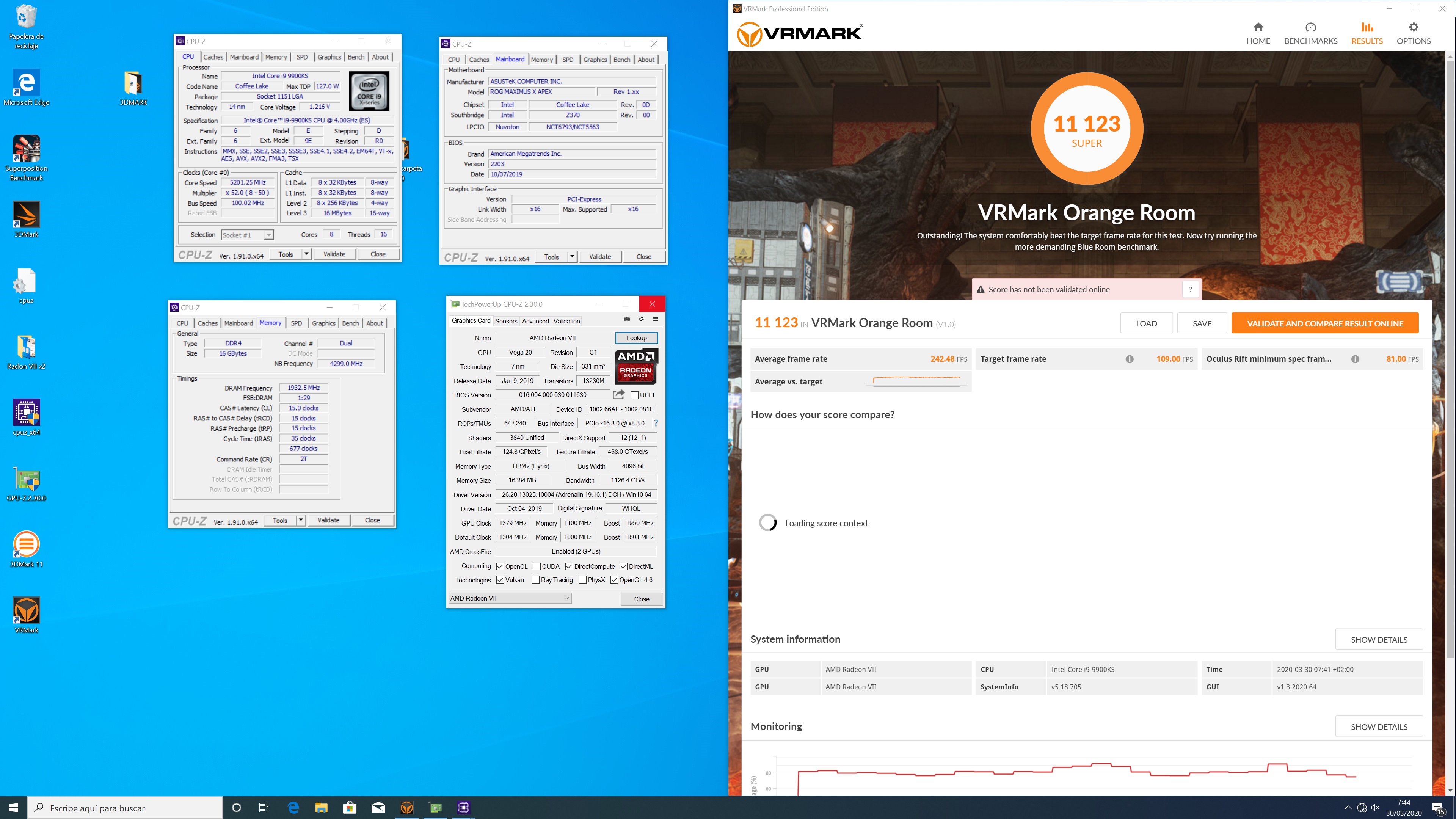The height and width of the screenshot is (819, 1456).
Task: Toggle Vulkan checkbox in GPU-Z
Action: coord(500,580)
